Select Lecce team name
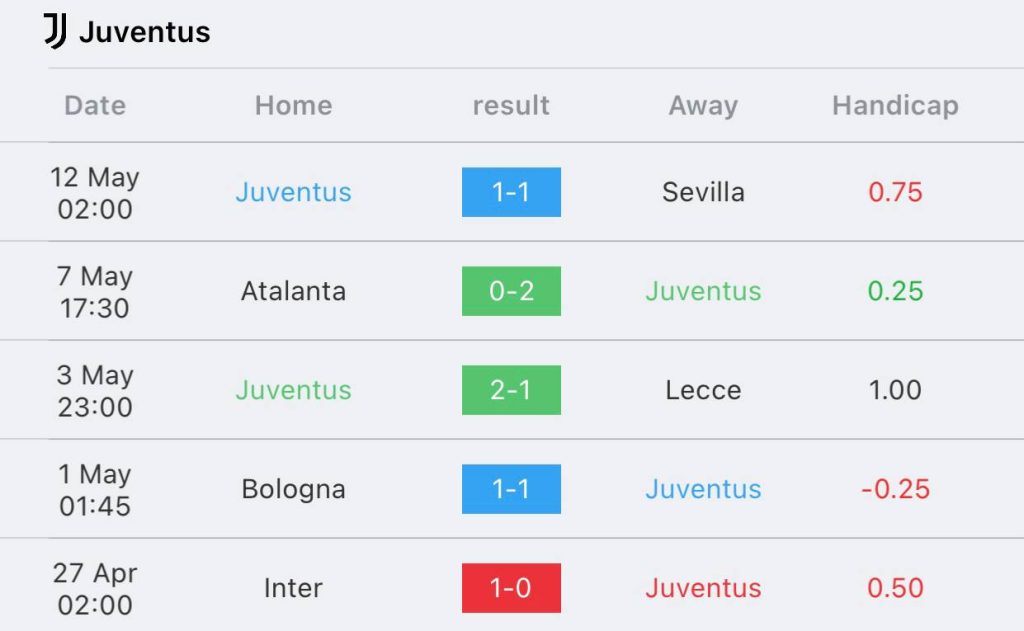Screen dimensions: 1024x631 [x=703, y=390]
